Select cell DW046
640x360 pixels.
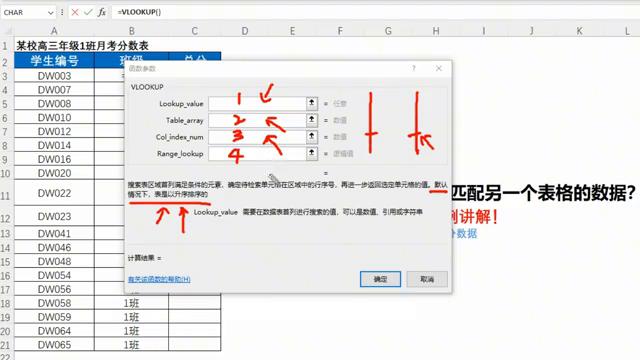tap(54, 248)
